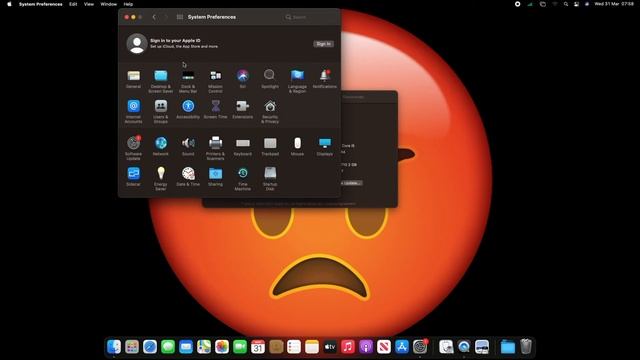Open the Apple menu
This screenshot has height=360, width=640.
coord(9,4)
